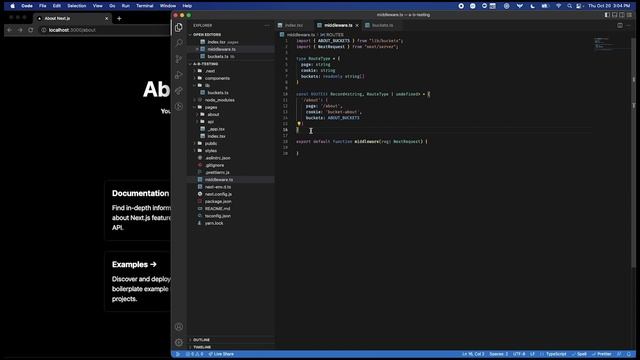640x360 pixels.
Task: Click the Wi-Fi menu bar icon
Action: pos(558,6)
